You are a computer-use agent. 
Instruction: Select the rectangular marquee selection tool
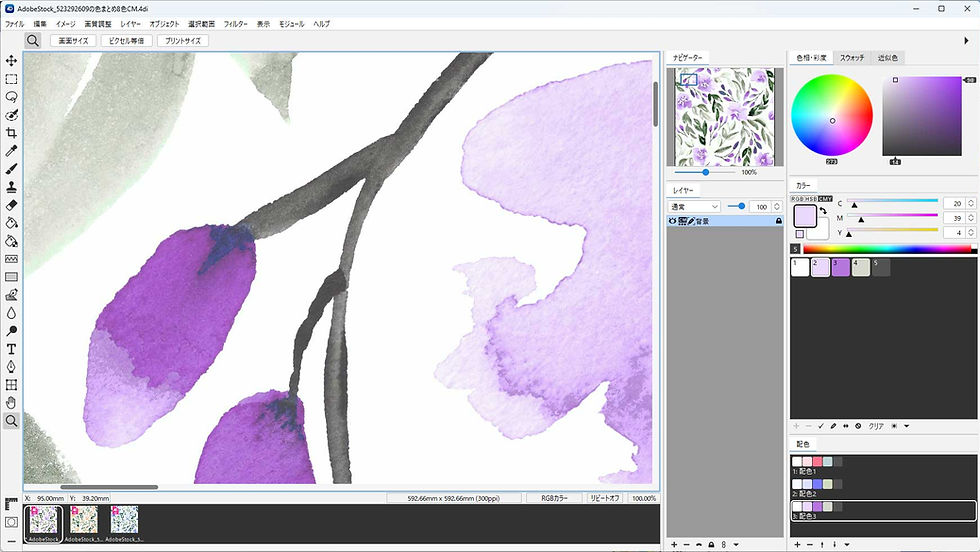coord(11,79)
